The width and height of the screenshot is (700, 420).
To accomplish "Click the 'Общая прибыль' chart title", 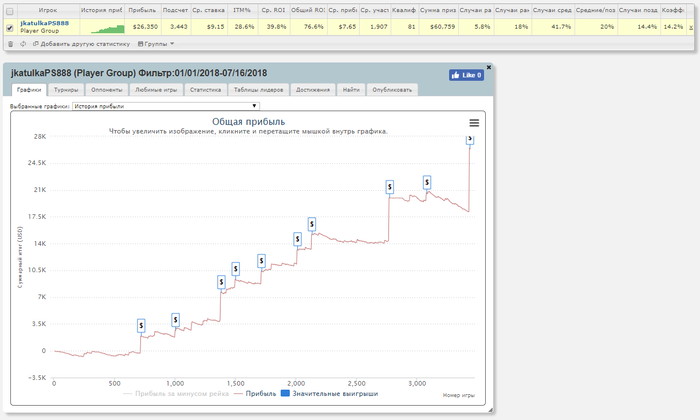I will [248, 122].
